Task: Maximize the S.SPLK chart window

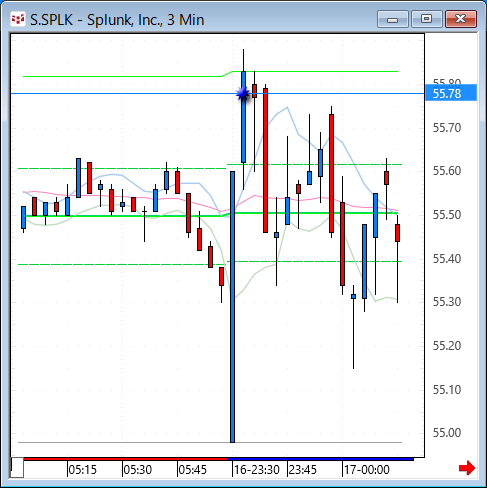Action: tap(426, 19)
